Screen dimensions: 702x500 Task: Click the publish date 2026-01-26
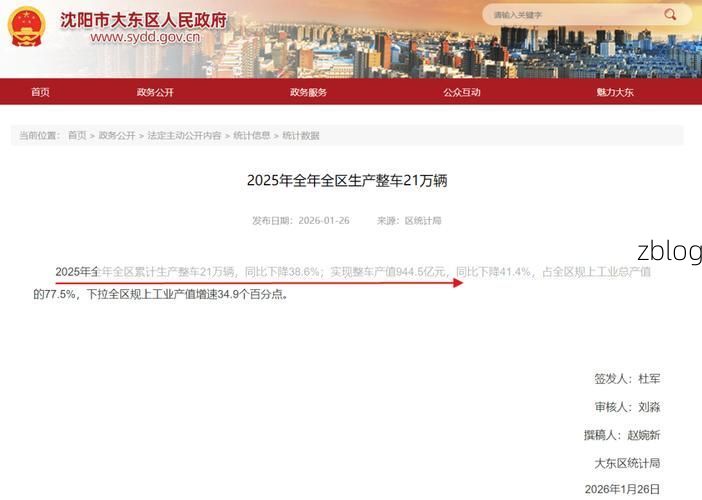click(x=324, y=221)
